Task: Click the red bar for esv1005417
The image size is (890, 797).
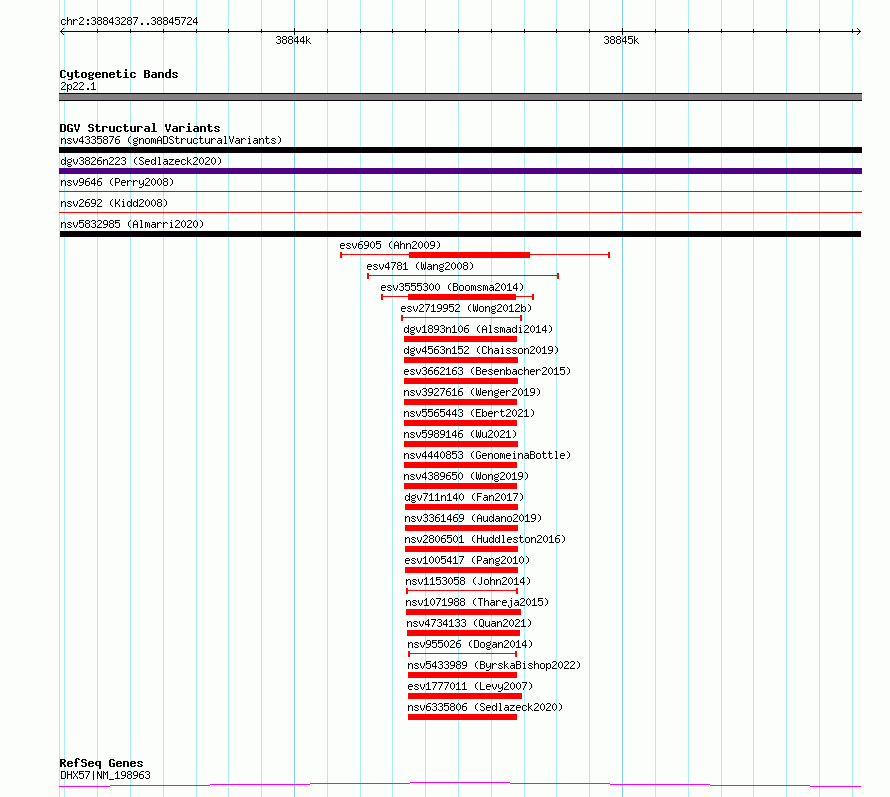Action: point(461,570)
